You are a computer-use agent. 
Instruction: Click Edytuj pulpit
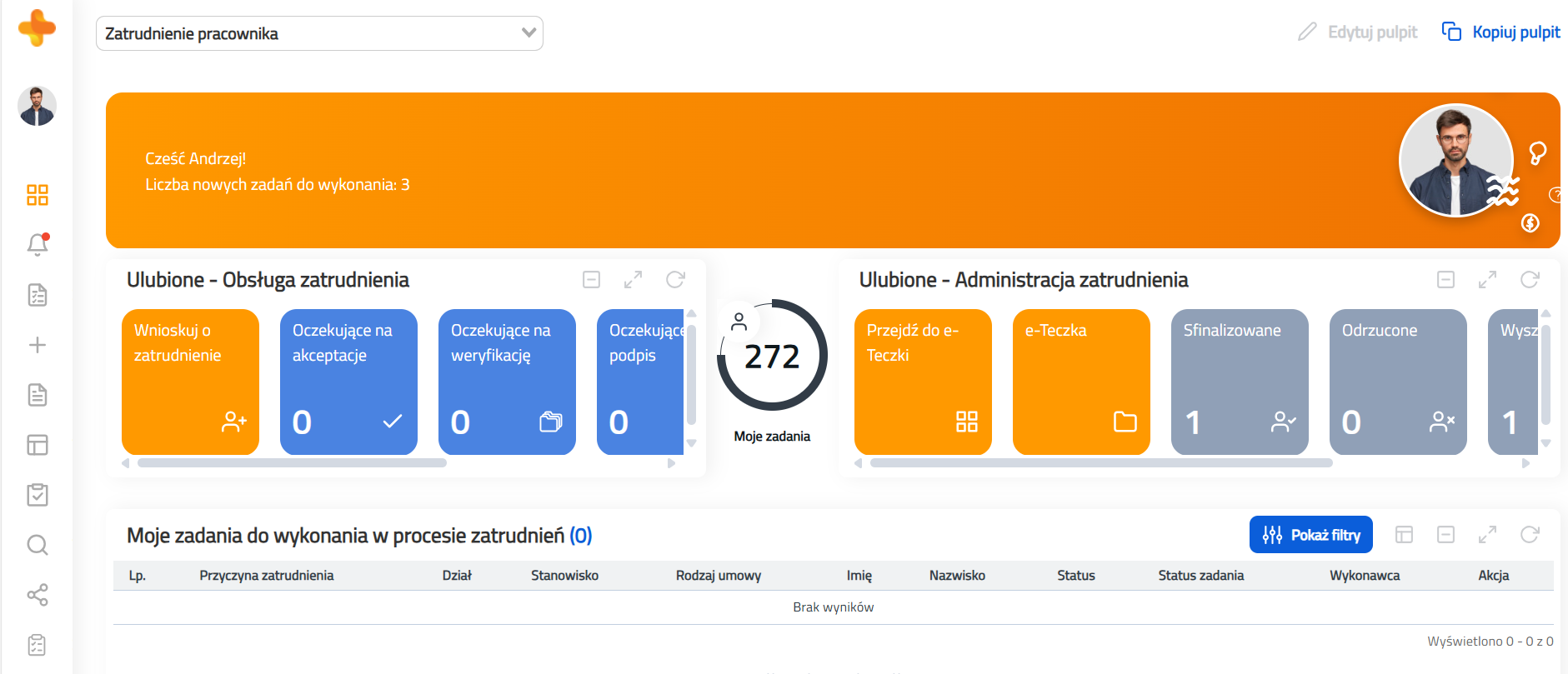pyautogui.click(x=1357, y=32)
